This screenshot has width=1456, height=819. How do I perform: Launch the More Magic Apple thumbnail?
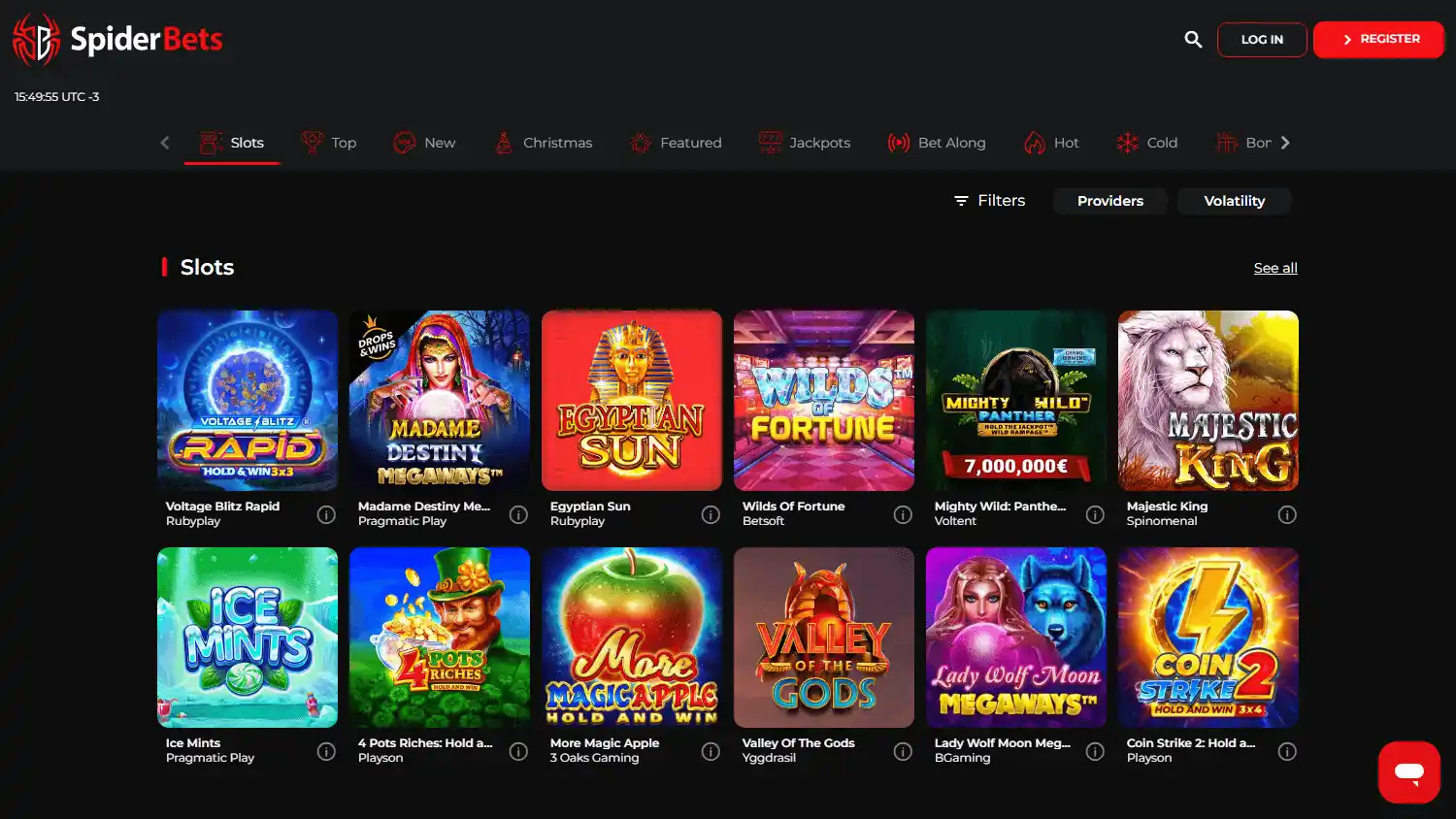(632, 638)
